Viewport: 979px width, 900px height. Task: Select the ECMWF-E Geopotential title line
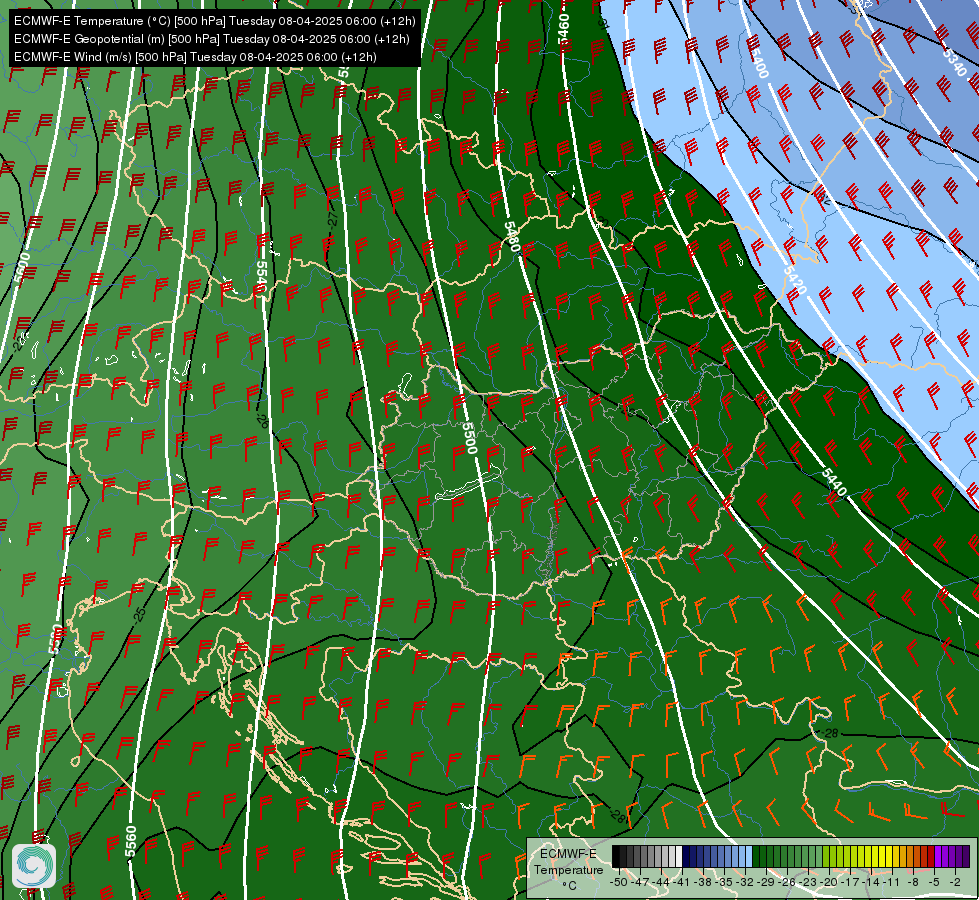(x=212, y=39)
